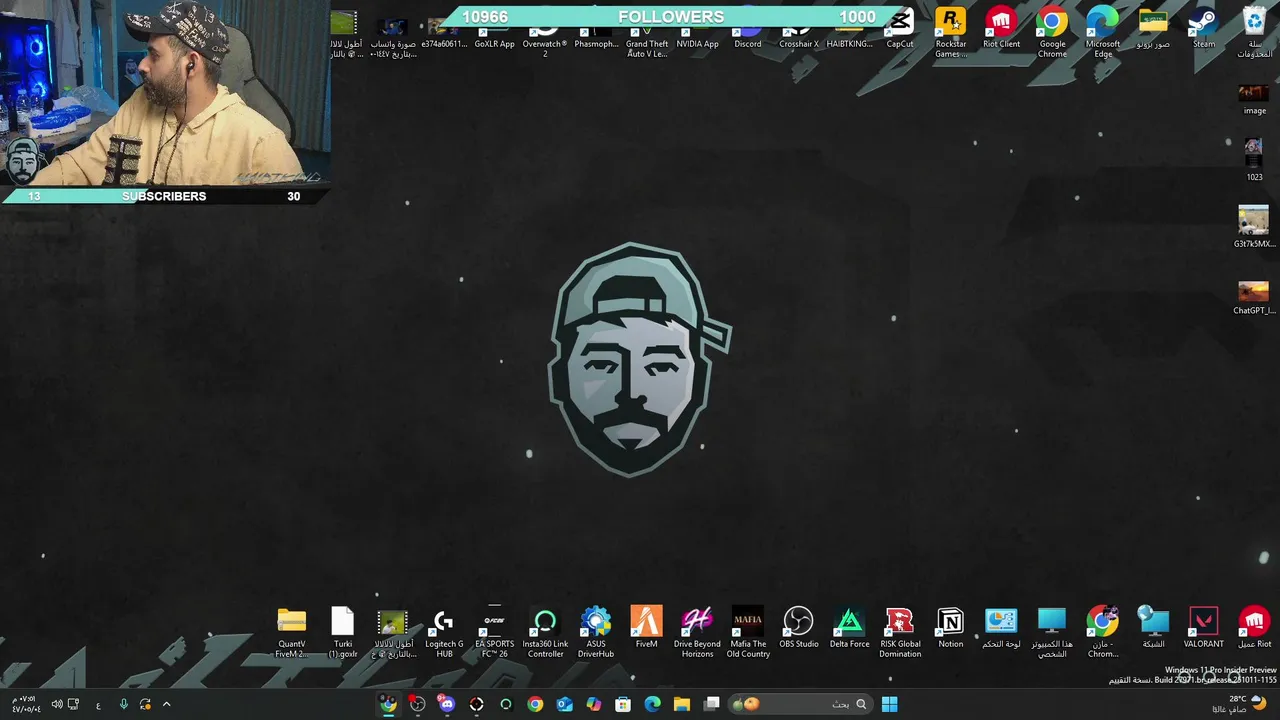This screenshot has height=720, width=1280.
Task: Open Outlook from the taskbar
Action: point(564,704)
